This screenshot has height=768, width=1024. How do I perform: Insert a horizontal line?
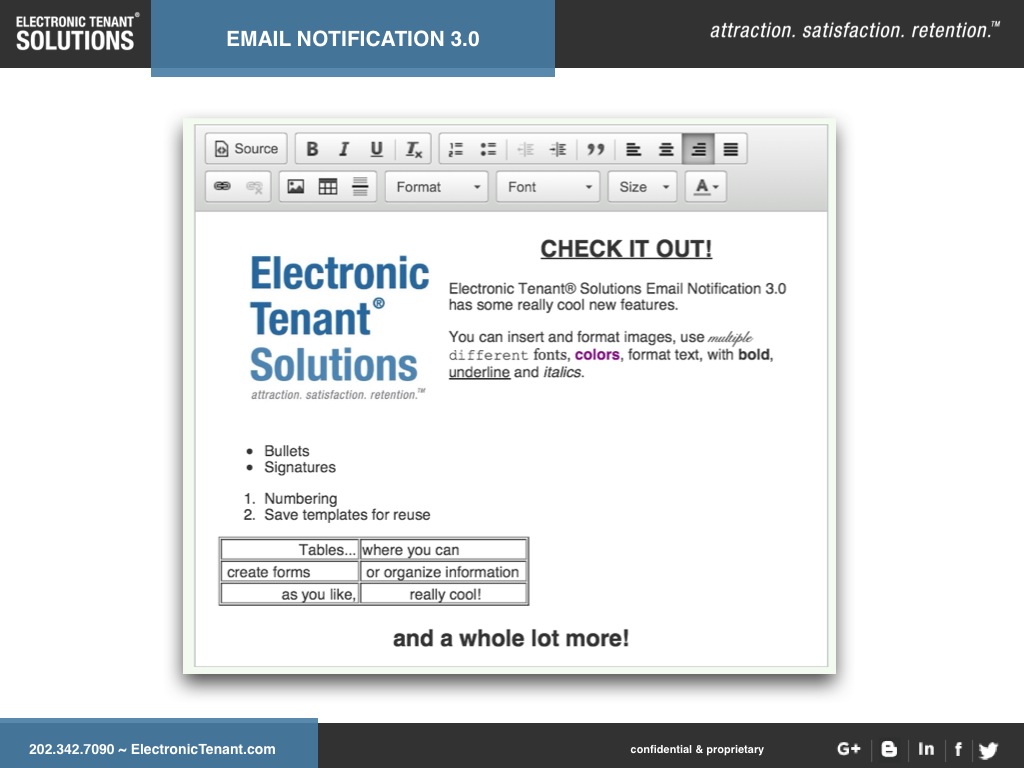point(360,187)
